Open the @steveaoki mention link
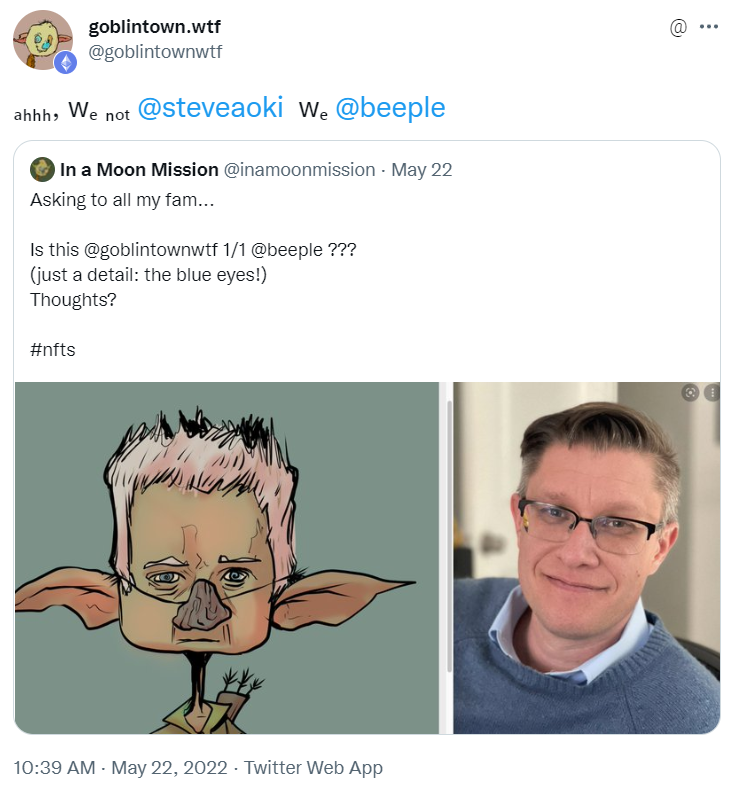This screenshot has height=791, width=734. [x=210, y=107]
